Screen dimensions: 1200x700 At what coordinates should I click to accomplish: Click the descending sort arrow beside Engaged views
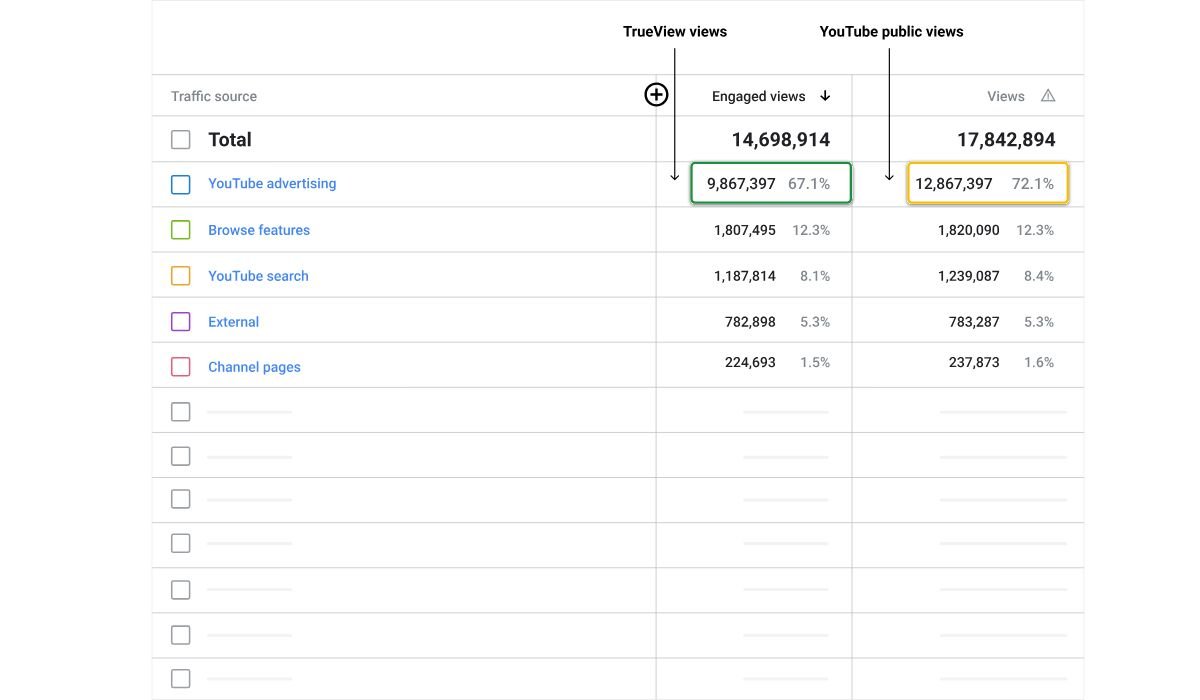(x=825, y=96)
